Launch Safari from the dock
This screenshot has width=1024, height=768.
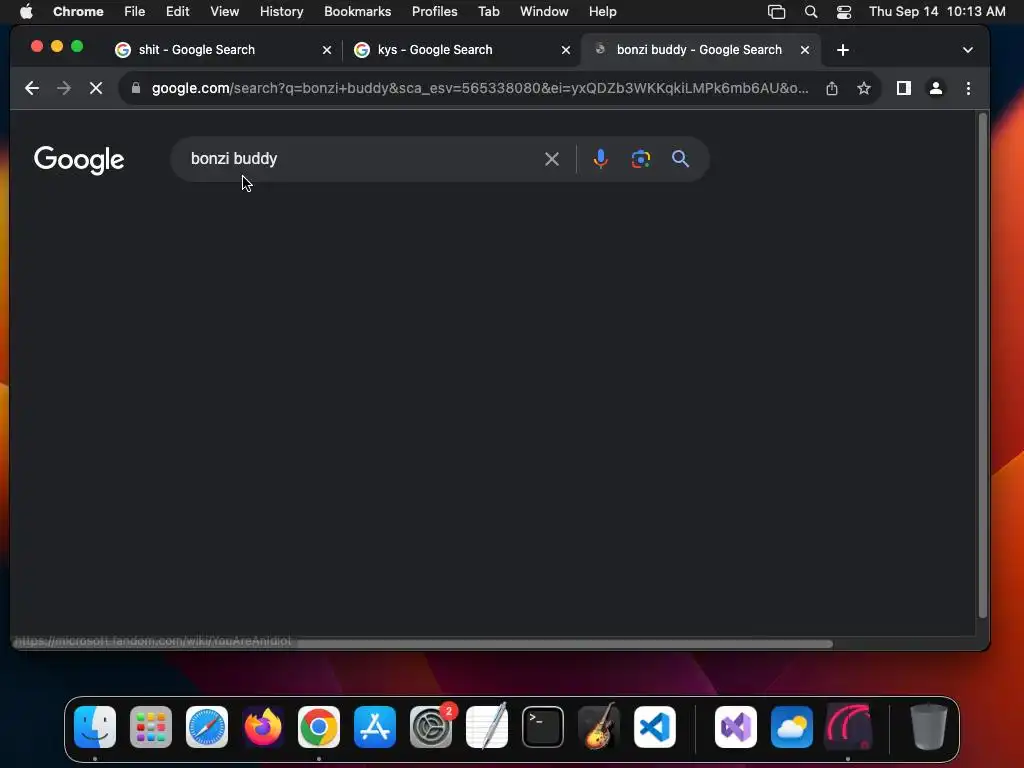[x=207, y=727]
